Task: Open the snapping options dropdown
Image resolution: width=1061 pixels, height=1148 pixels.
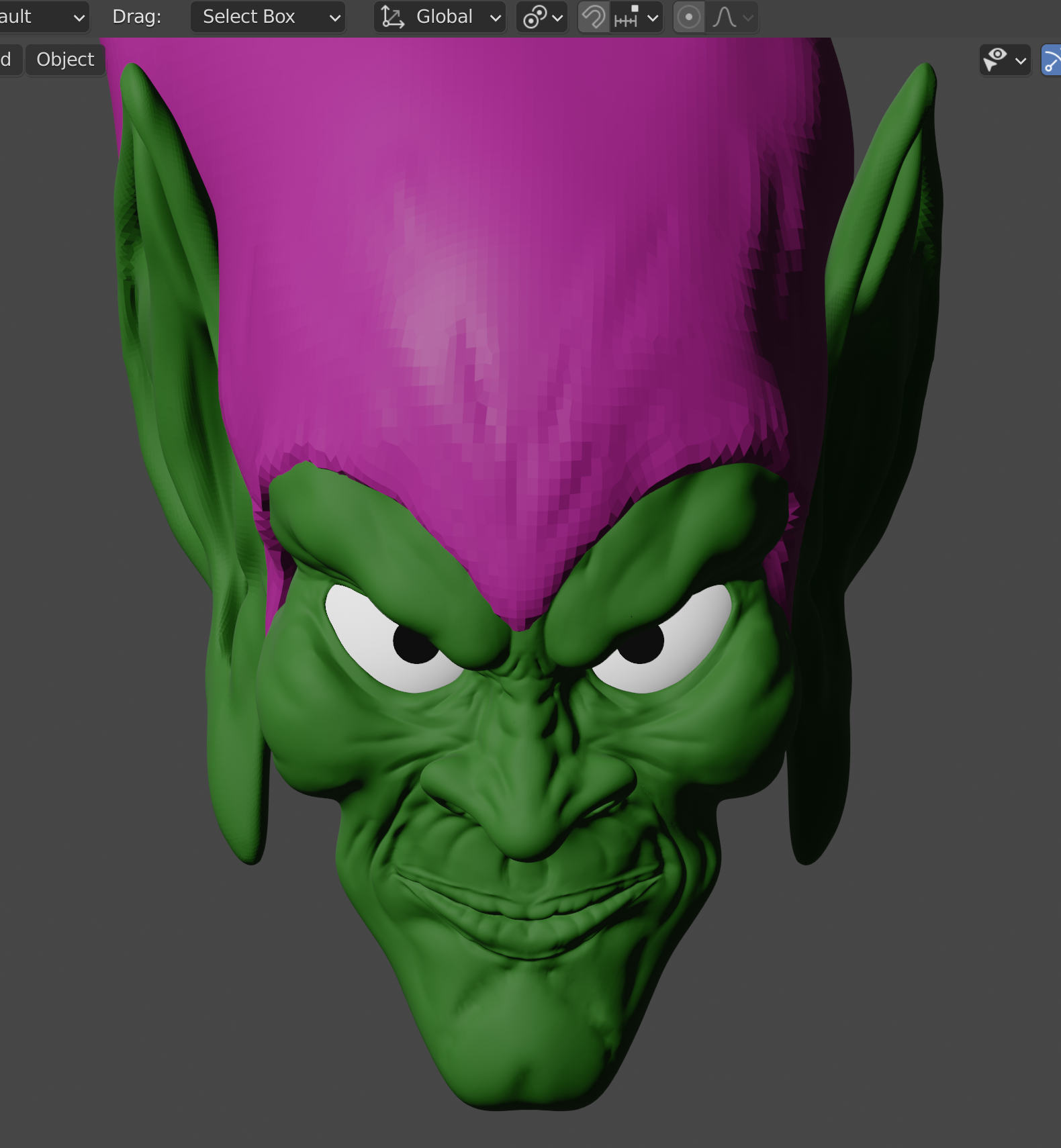Action: (637, 17)
